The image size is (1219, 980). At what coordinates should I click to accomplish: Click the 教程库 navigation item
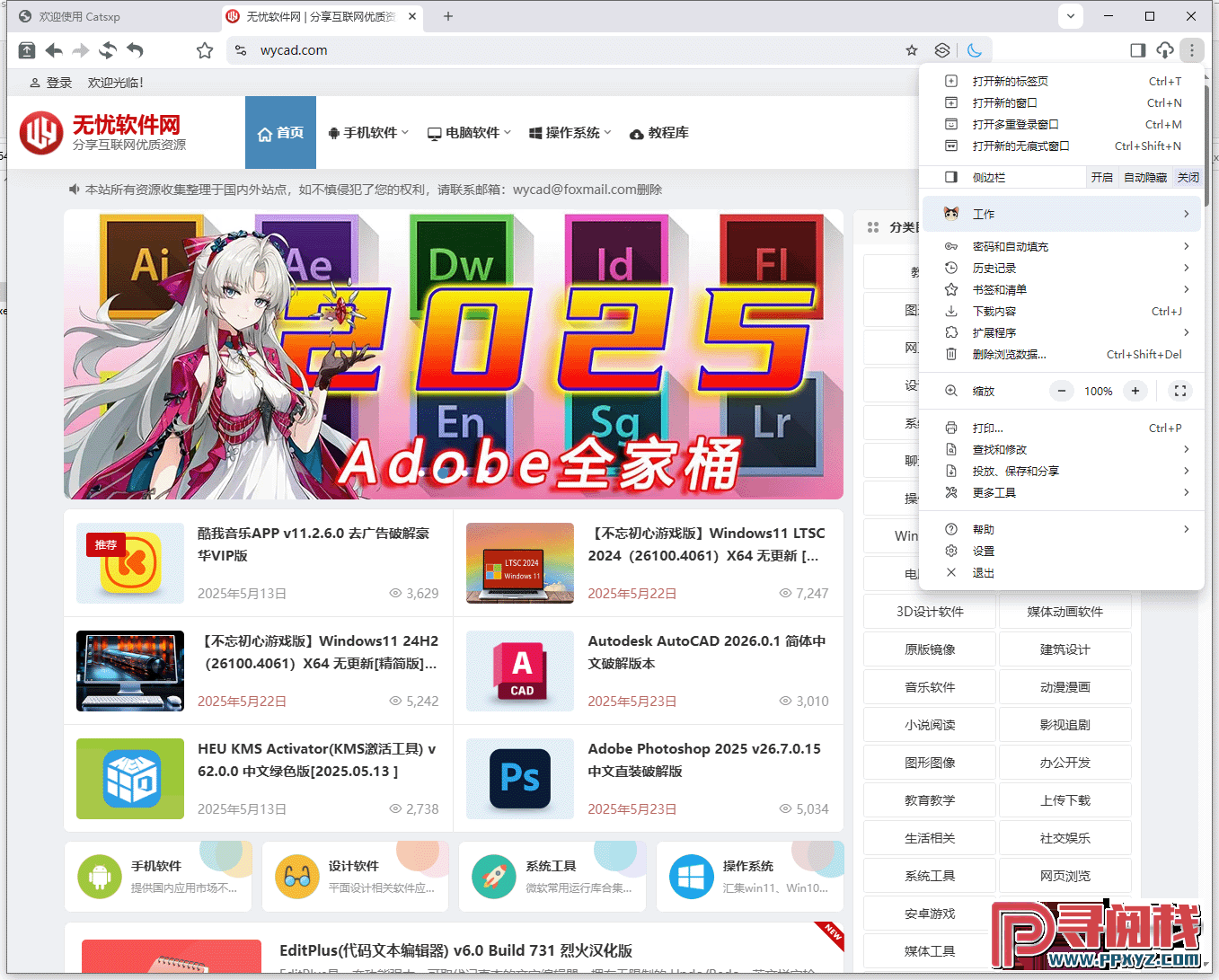point(659,133)
